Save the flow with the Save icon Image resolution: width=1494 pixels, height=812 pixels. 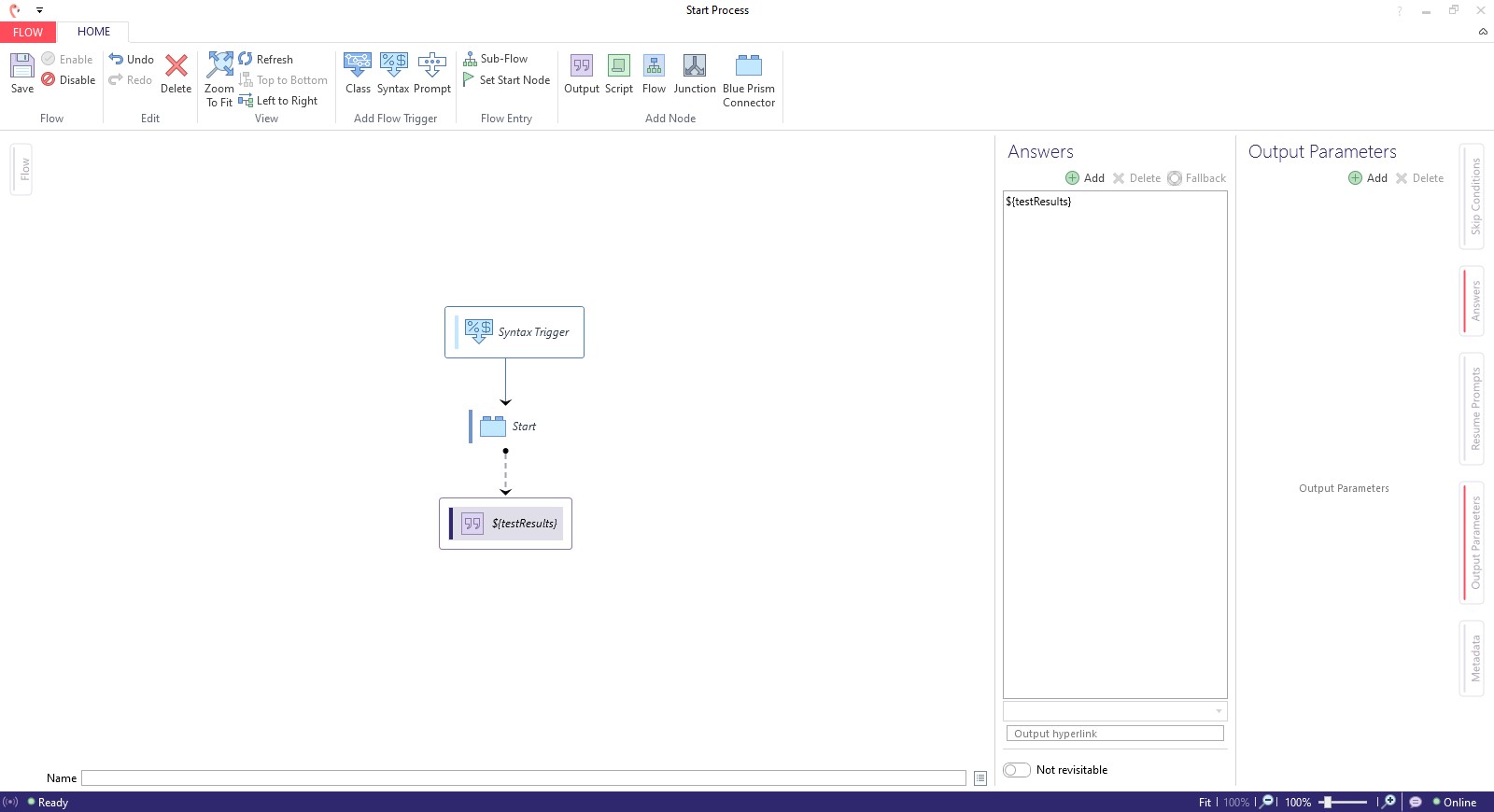pos(22,73)
